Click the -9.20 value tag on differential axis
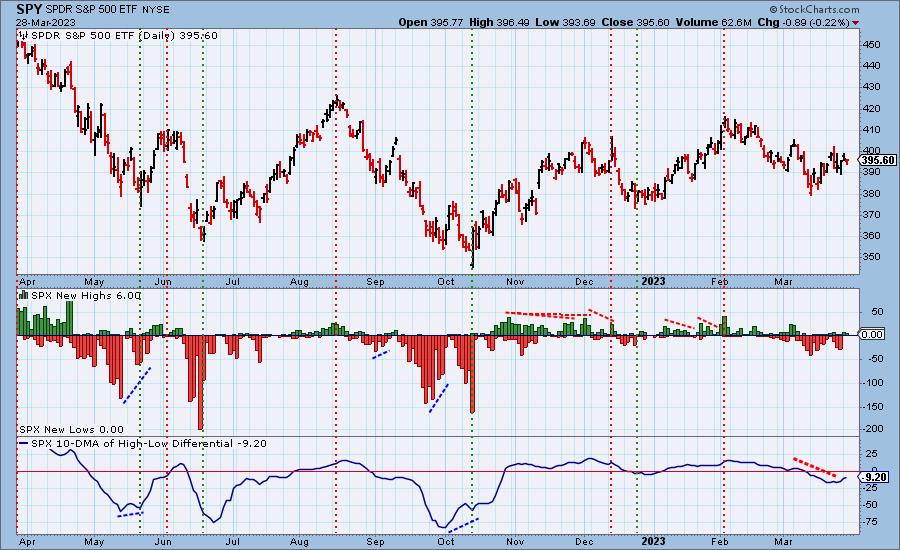Screen dimensions: 900x550 coord(875,477)
